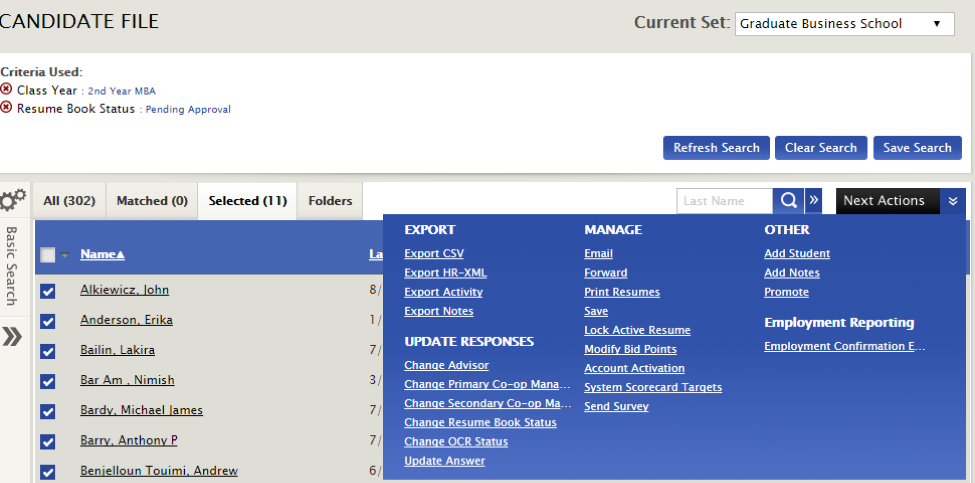Select the Selected (11) tab

point(247,201)
